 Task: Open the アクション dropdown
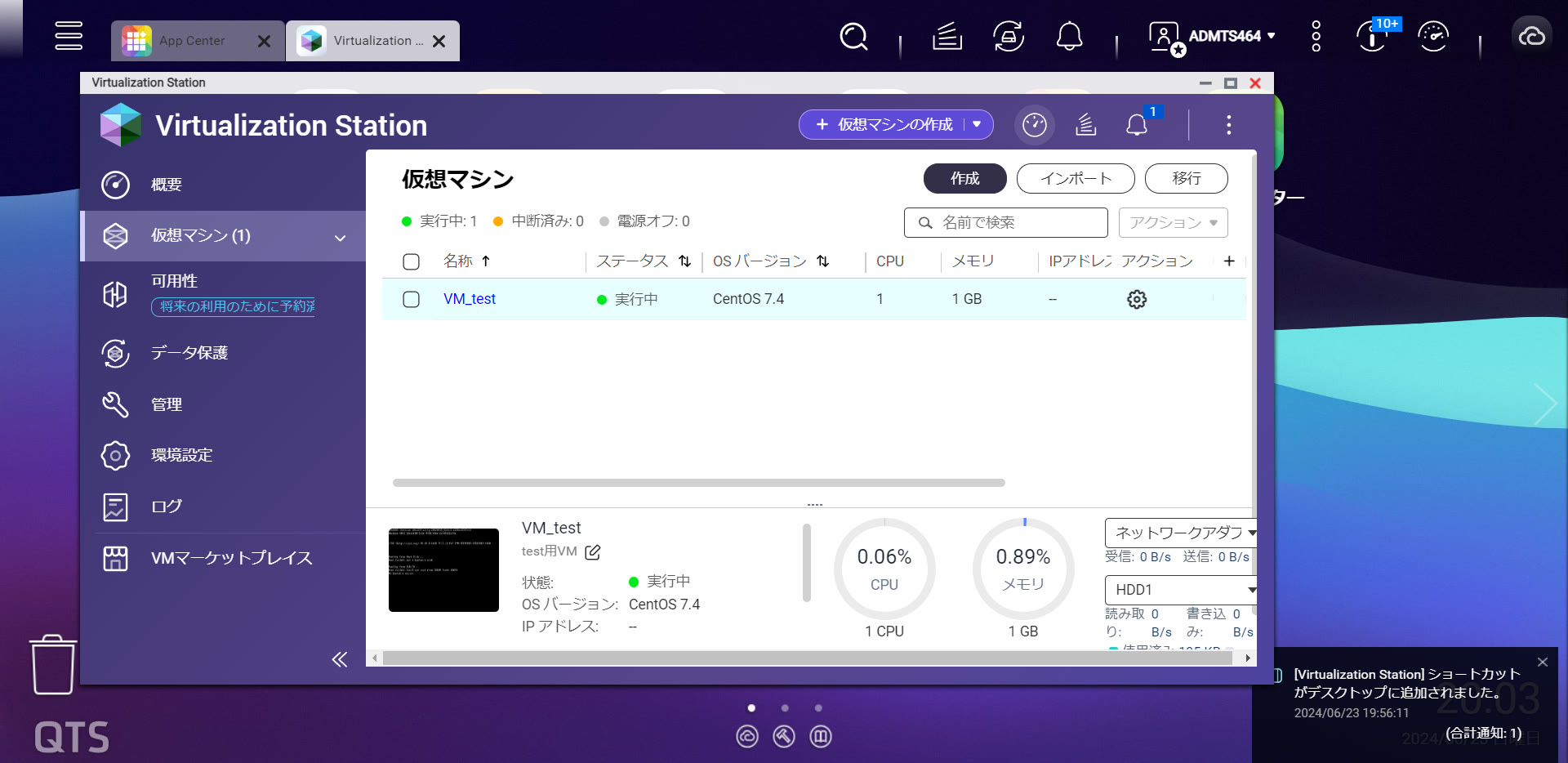click(x=1174, y=222)
